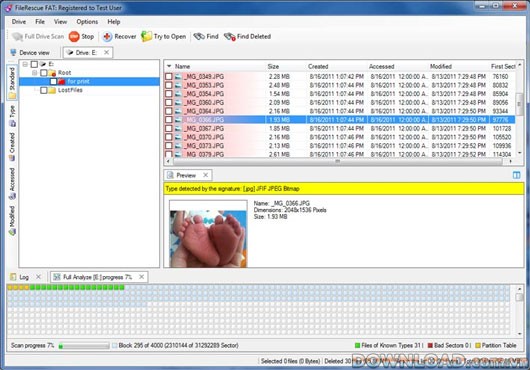Click the file list horizontal scrollbar
The height and width of the screenshot is (370, 530).
[x=337, y=162]
